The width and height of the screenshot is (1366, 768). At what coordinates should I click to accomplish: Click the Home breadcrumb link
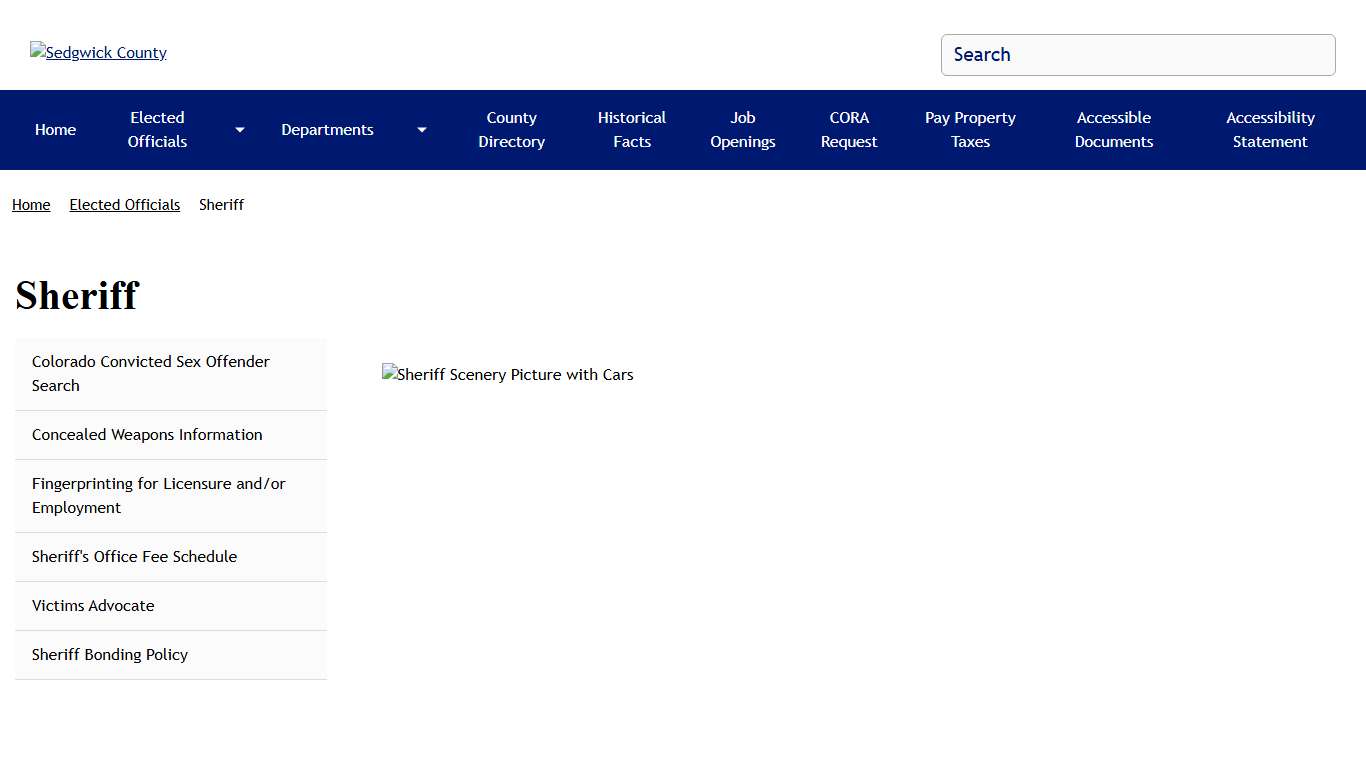click(31, 205)
